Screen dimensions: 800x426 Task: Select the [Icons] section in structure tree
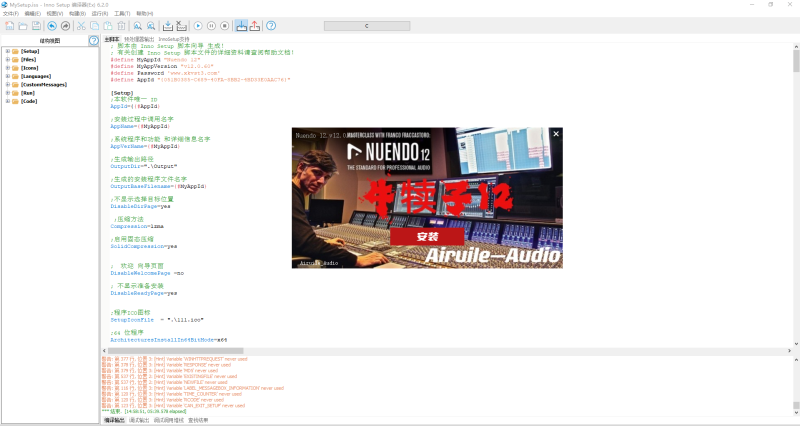30,68
